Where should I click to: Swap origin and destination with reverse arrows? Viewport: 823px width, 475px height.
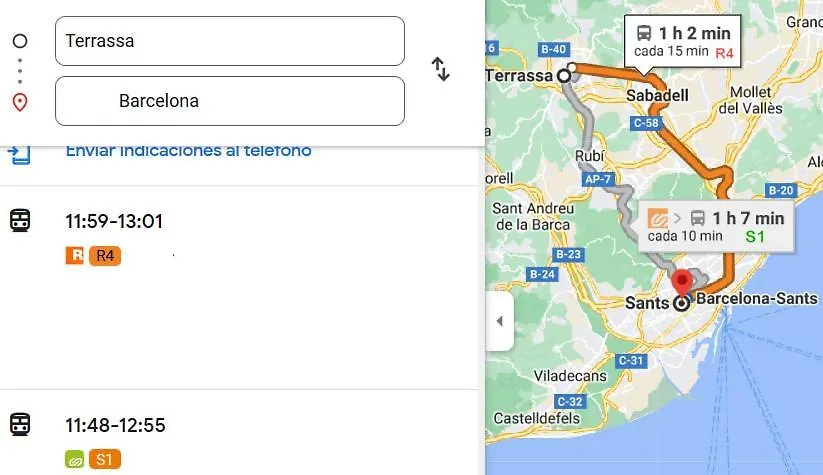(440, 69)
